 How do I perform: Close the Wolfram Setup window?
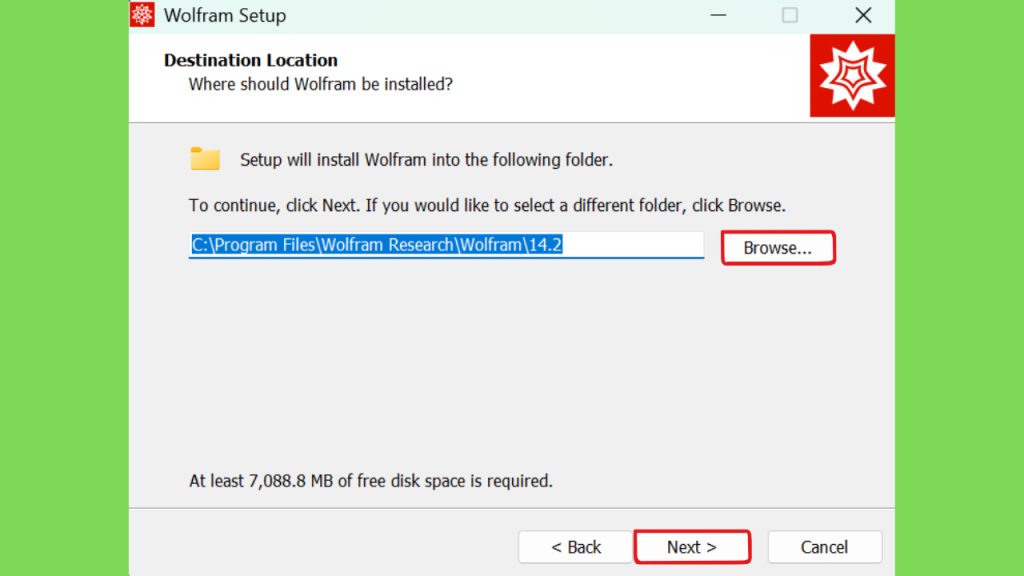(x=863, y=15)
